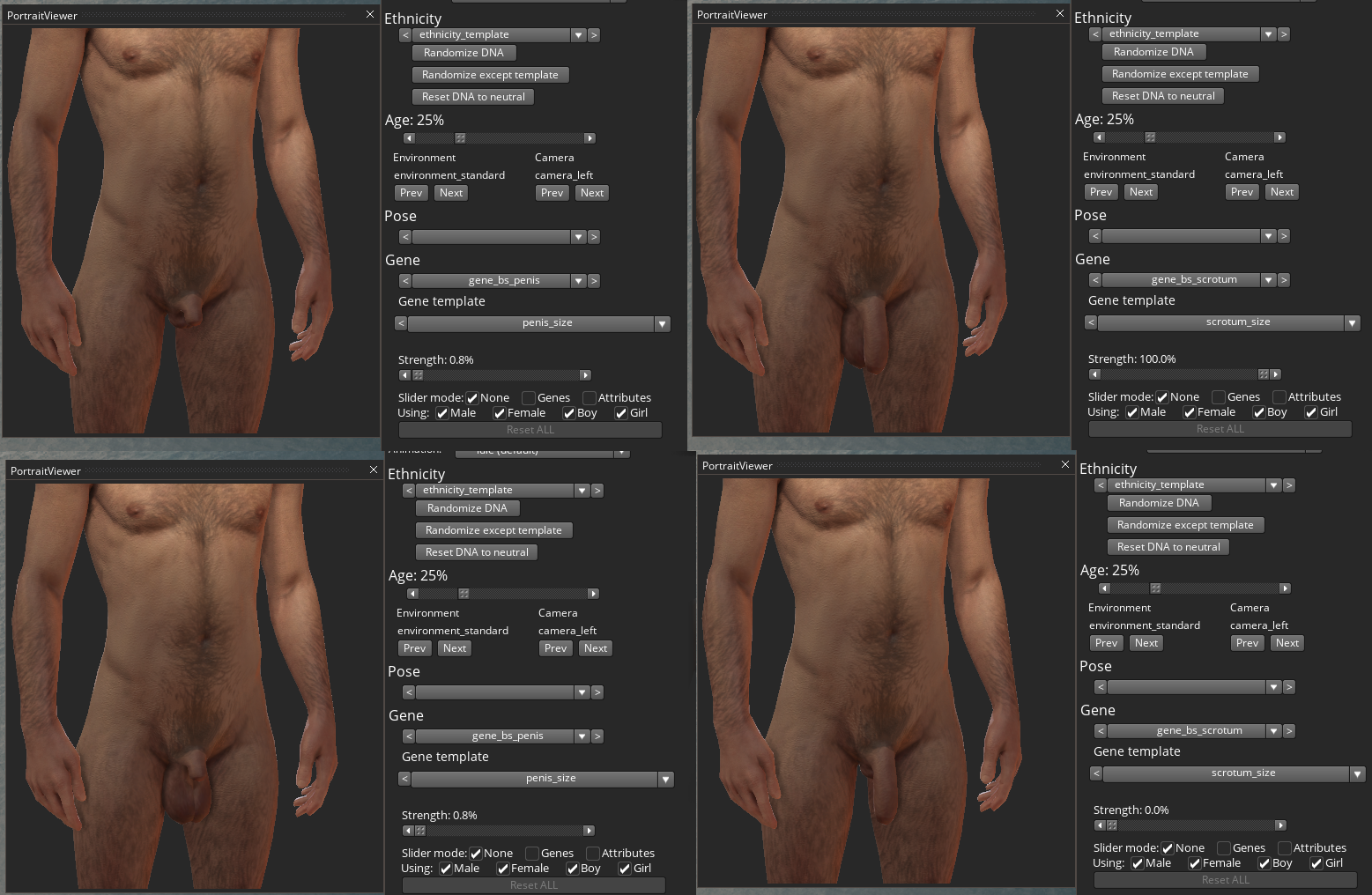Click strength decrease arrow beside Strength: 100.0%
1372x895 pixels.
click(x=1095, y=374)
